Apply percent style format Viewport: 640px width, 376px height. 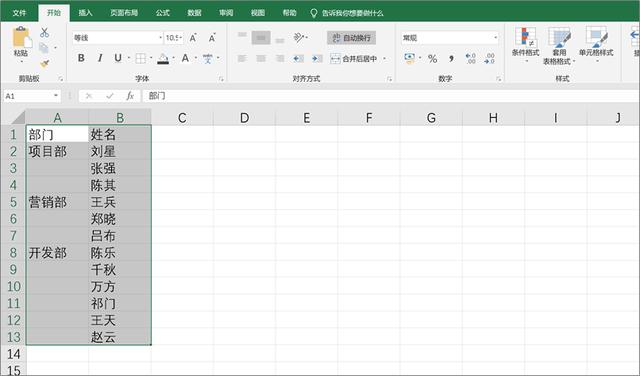tap(433, 58)
